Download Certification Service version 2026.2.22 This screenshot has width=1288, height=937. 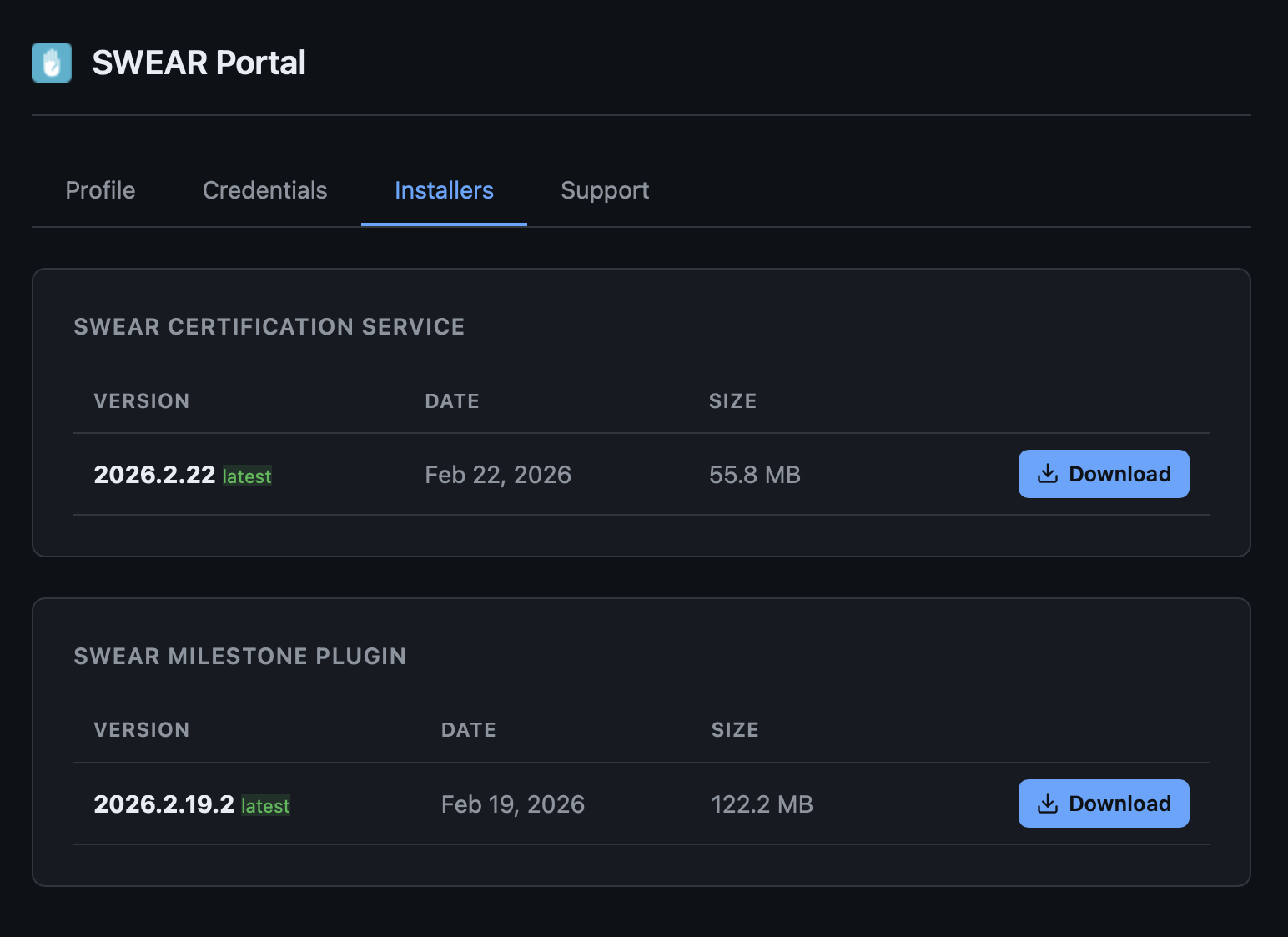click(x=1103, y=474)
